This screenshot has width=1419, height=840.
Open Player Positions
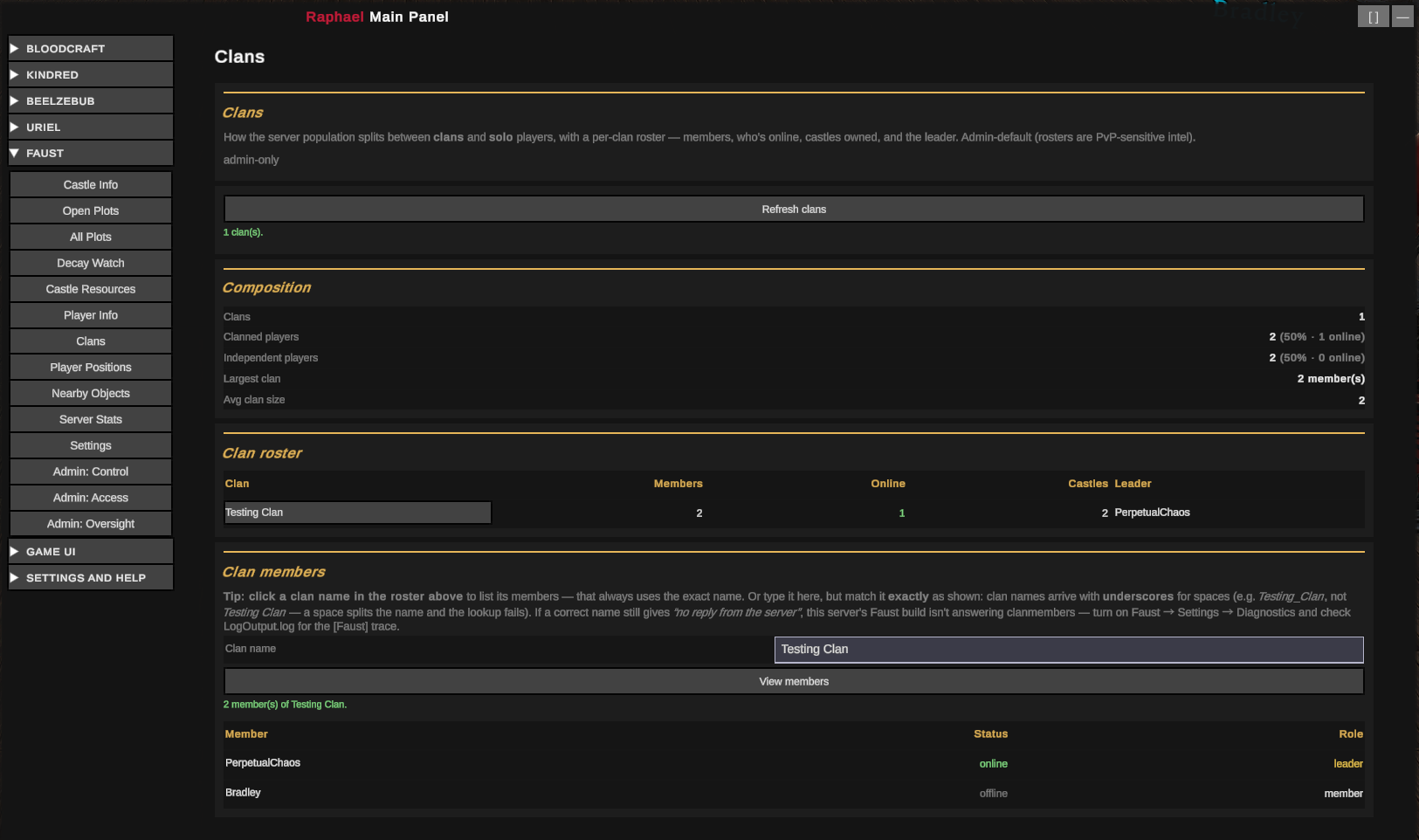coord(91,368)
